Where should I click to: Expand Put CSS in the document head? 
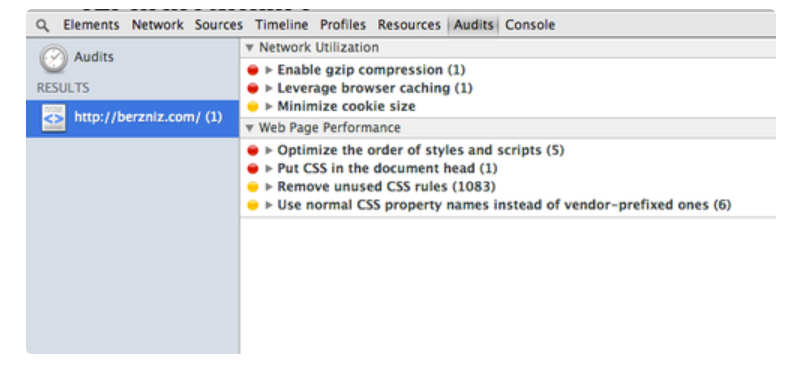pos(268,169)
